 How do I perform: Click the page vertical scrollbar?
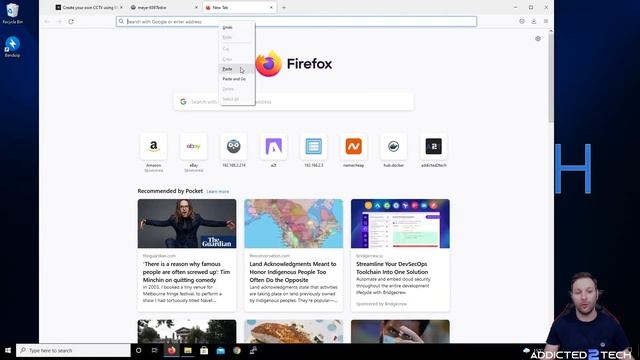(x=551, y=78)
